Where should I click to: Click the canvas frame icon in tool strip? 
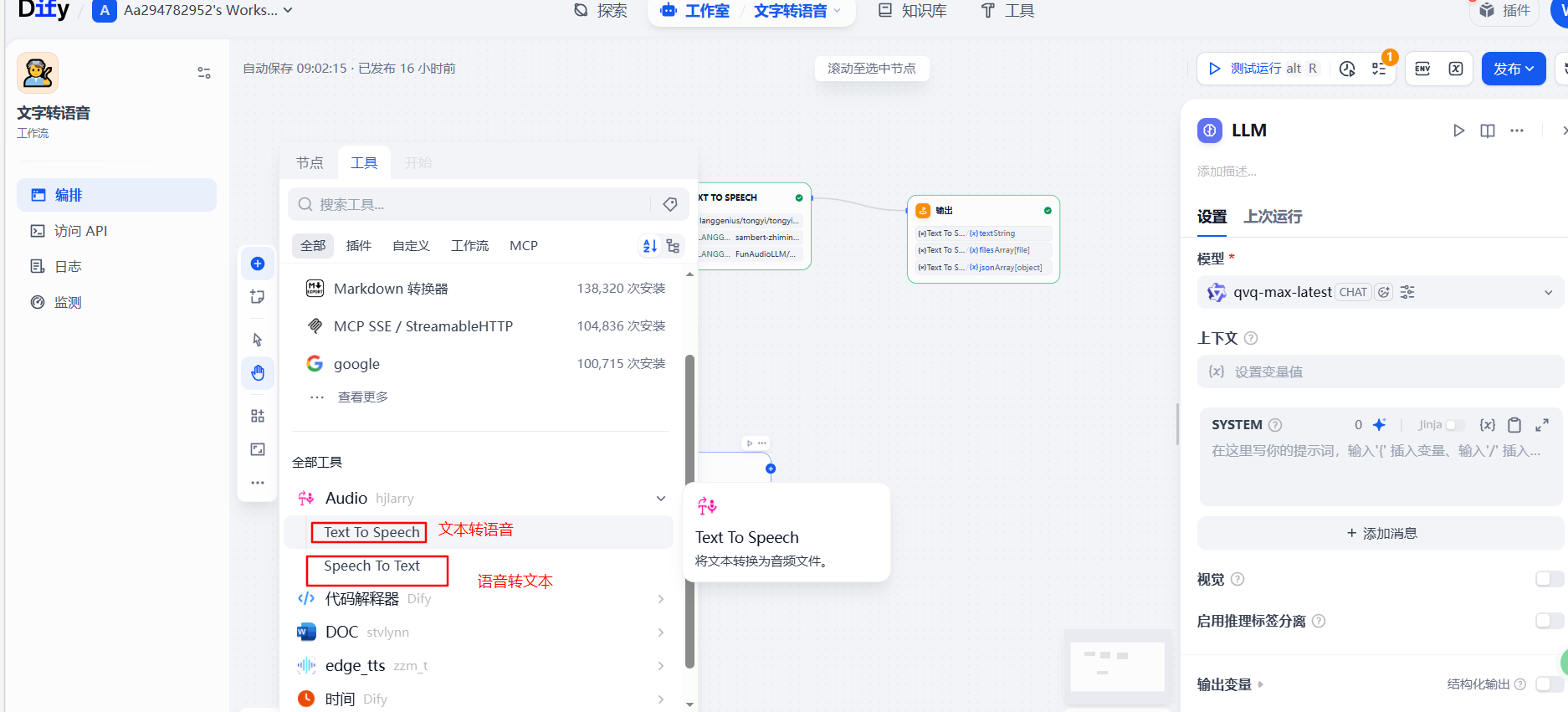point(258,449)
